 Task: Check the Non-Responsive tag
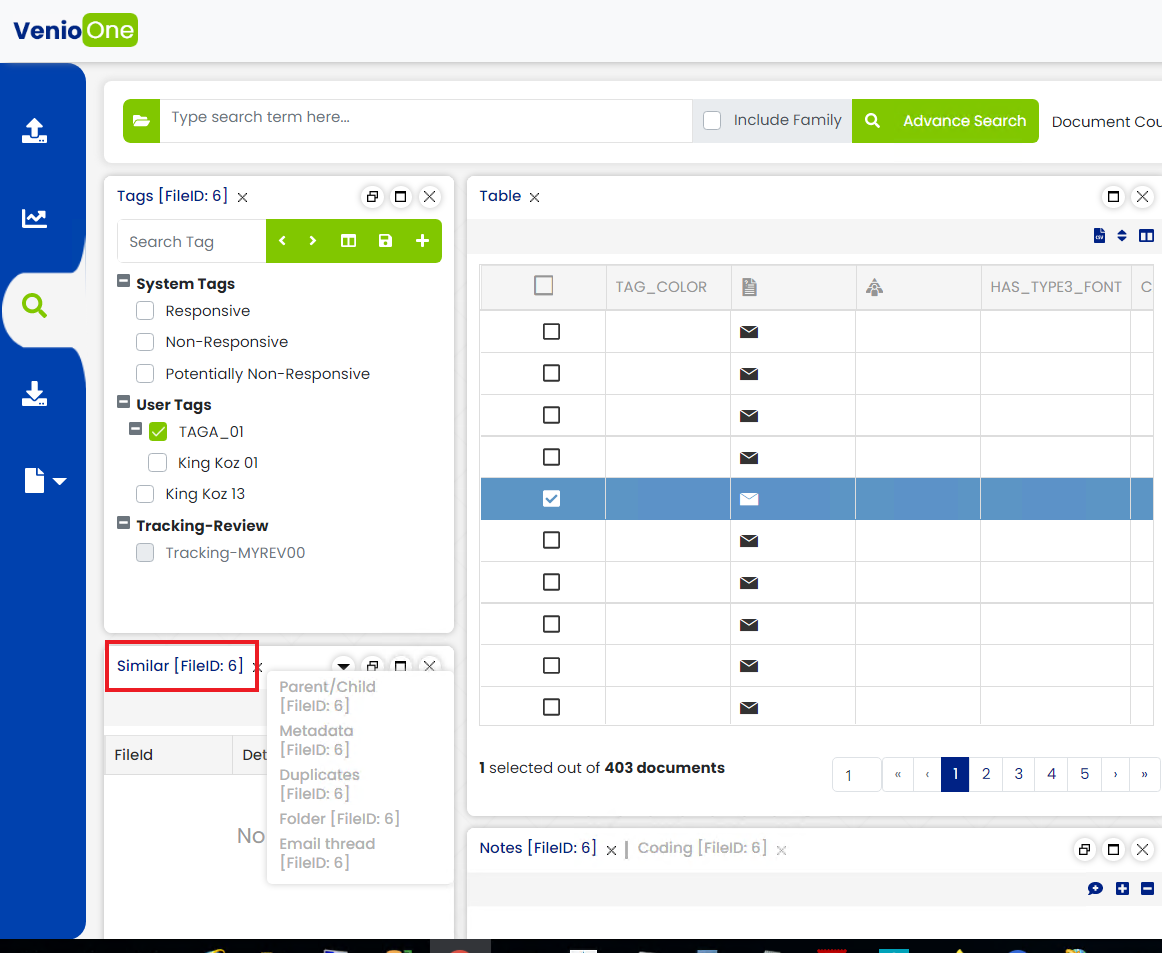click(145, 342)
